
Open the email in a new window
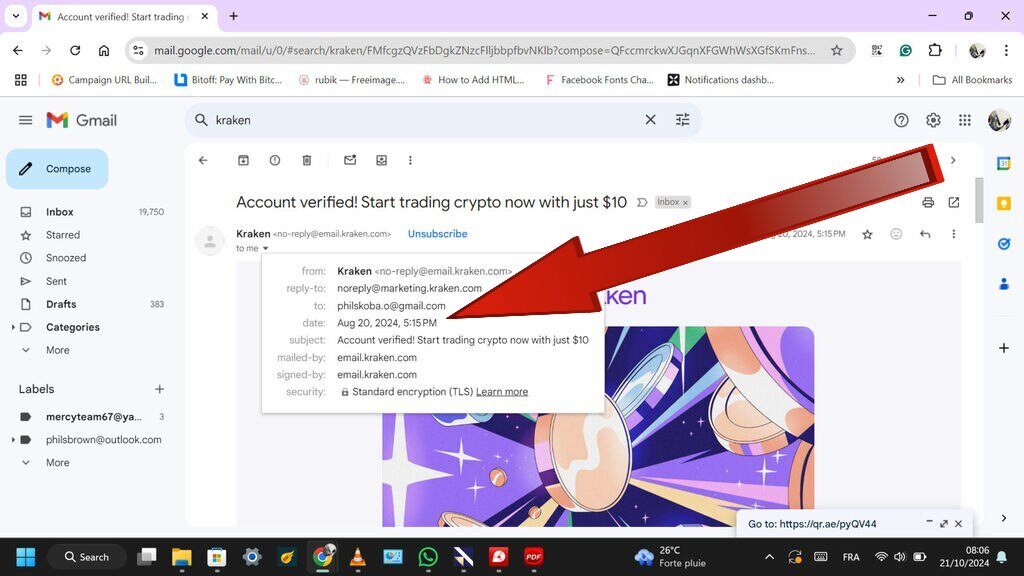(x=953, y=202)
